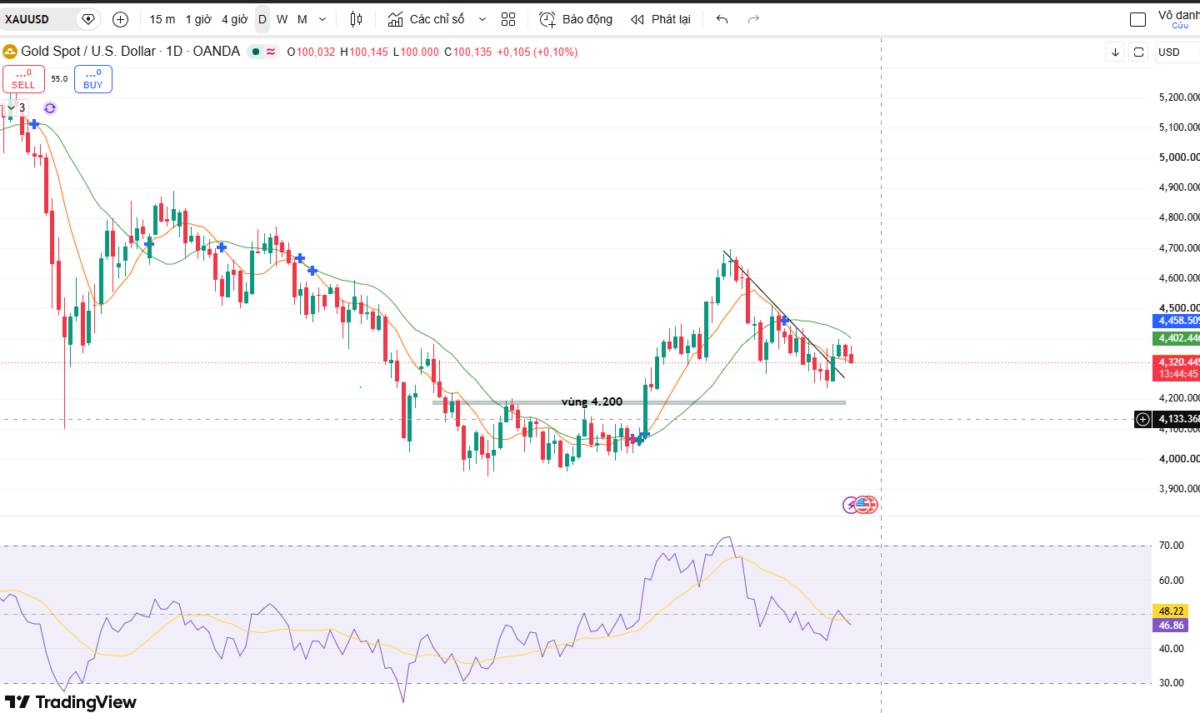This screenshot has width=1200, height=713.
Task: Open the Vô danh layout name menu
Action: (x=1178, y=14)
